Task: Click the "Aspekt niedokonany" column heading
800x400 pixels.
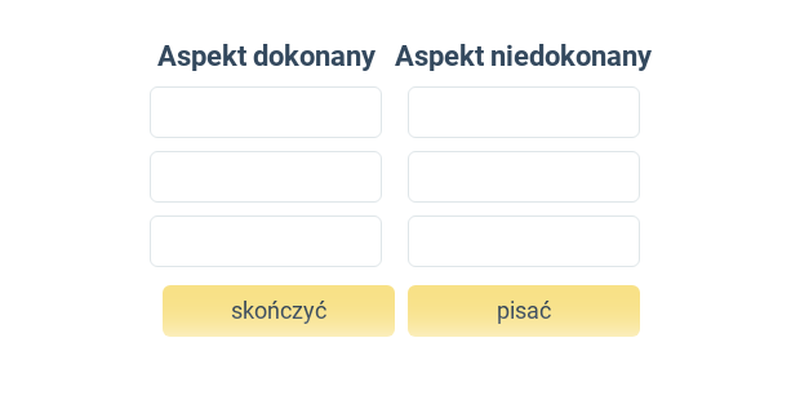Action: pyautogui.click(x=523, y=56)
